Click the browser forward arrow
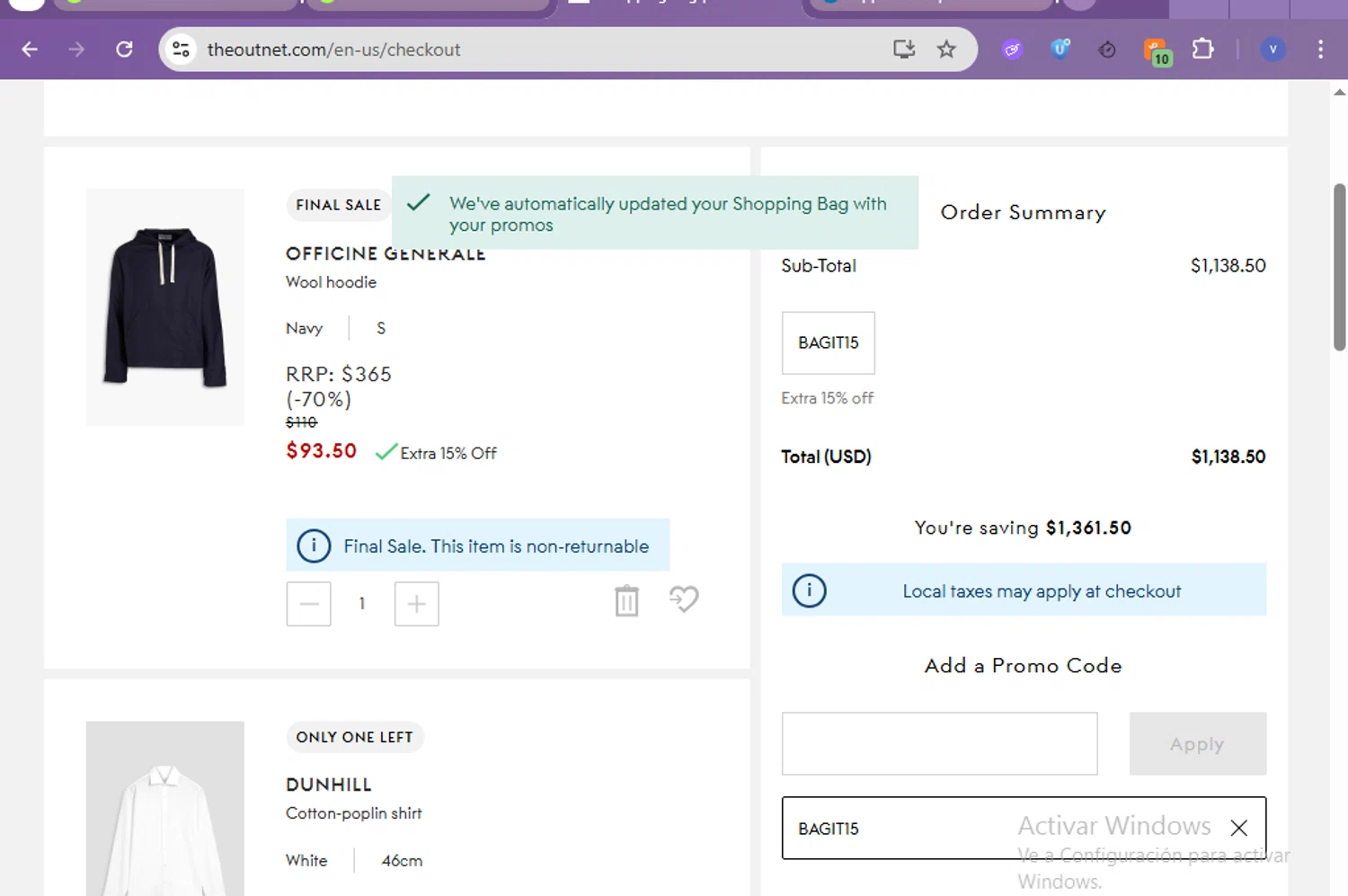Viewport: 1348px width, 896px height. [76, 49]
